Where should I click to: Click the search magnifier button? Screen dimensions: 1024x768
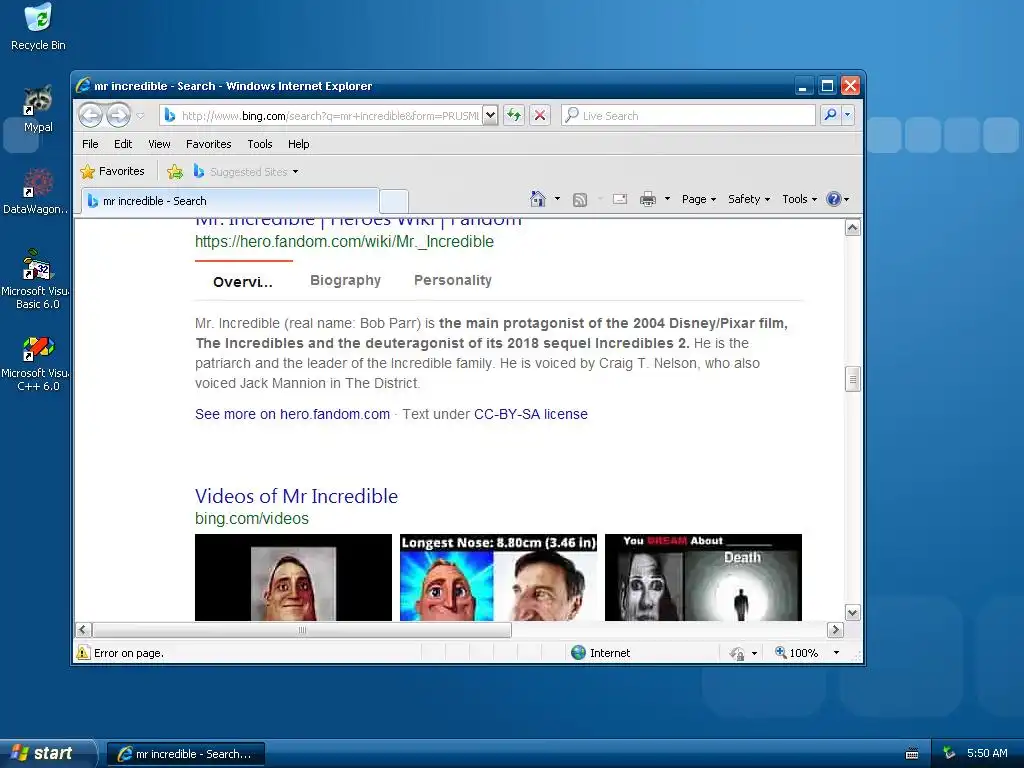coord(830,115)
